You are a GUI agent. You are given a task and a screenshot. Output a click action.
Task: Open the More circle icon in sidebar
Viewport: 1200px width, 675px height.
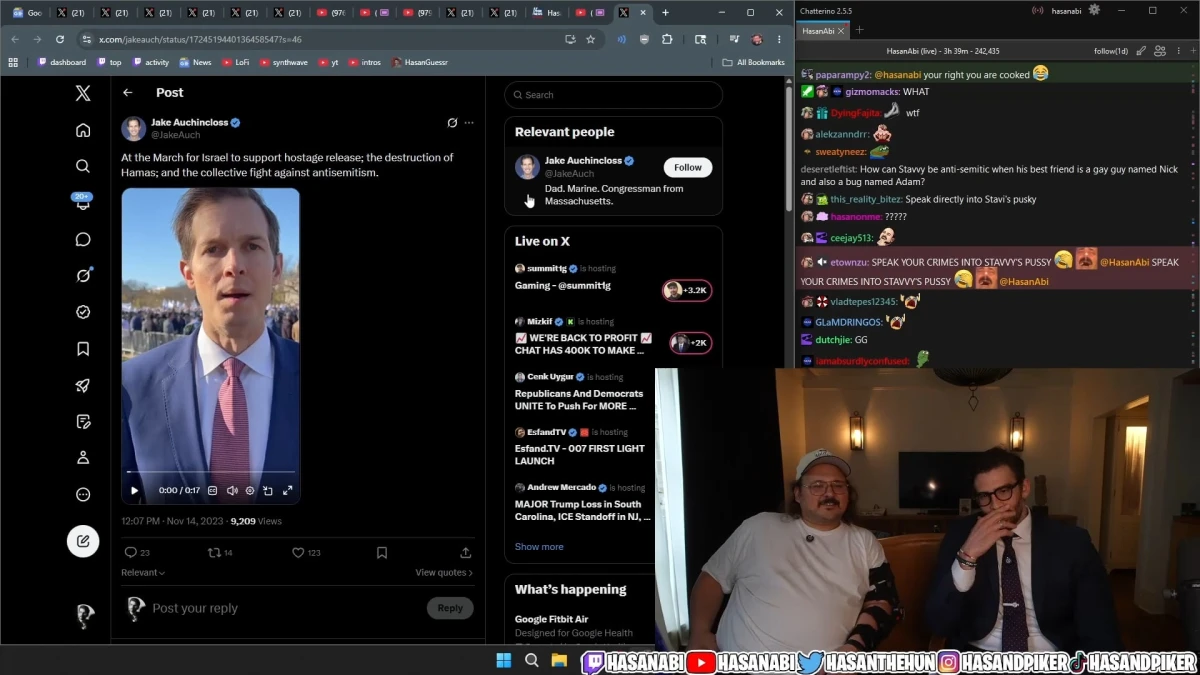click(83, 494)
